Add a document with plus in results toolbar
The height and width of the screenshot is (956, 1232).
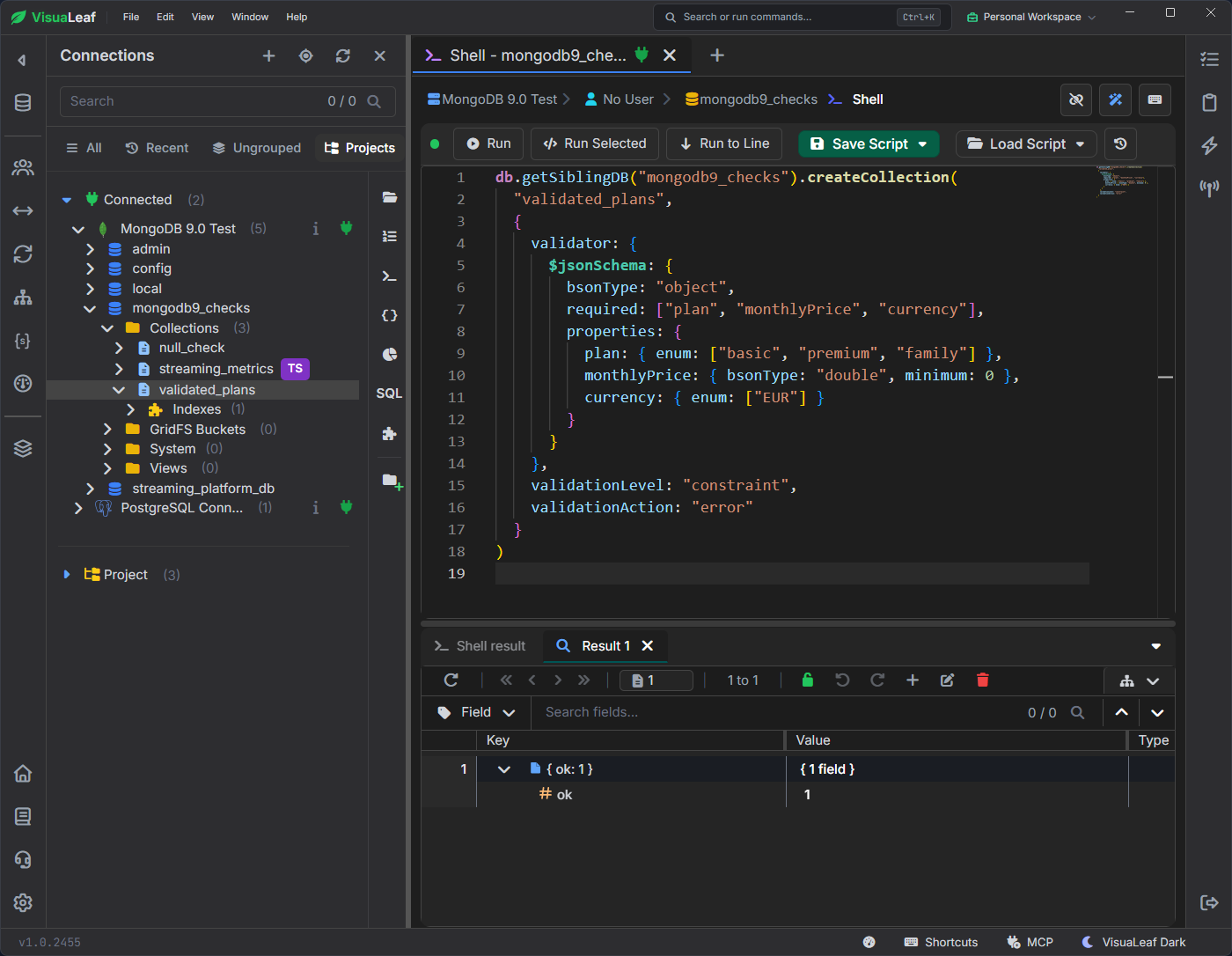coord(913,680)
